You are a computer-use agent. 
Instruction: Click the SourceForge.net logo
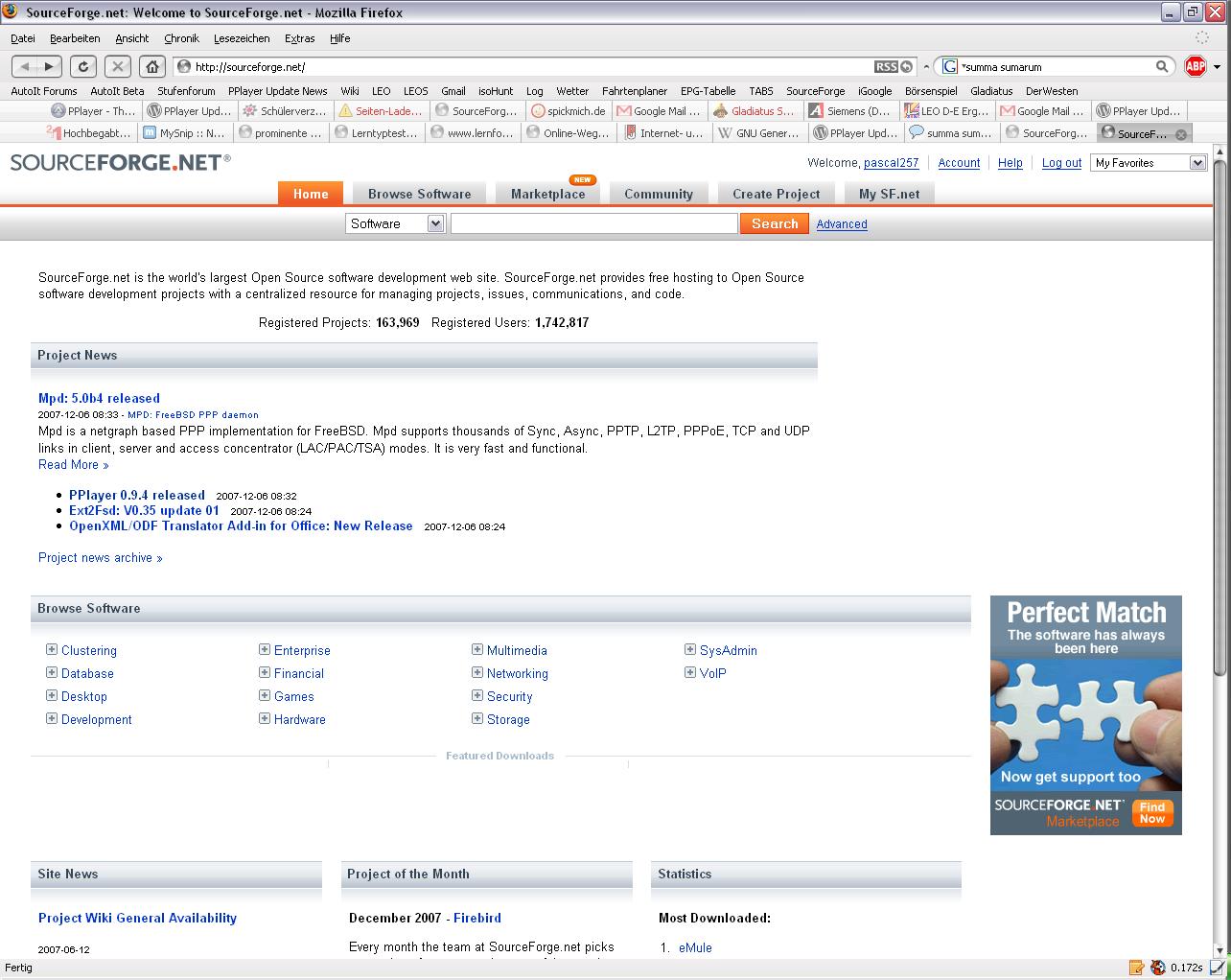[120, 162]
